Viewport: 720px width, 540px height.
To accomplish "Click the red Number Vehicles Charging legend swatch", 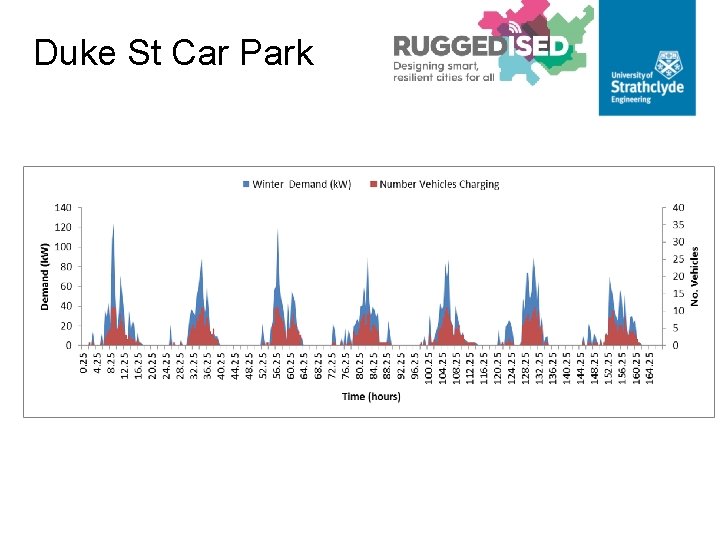I will [373, 184].
